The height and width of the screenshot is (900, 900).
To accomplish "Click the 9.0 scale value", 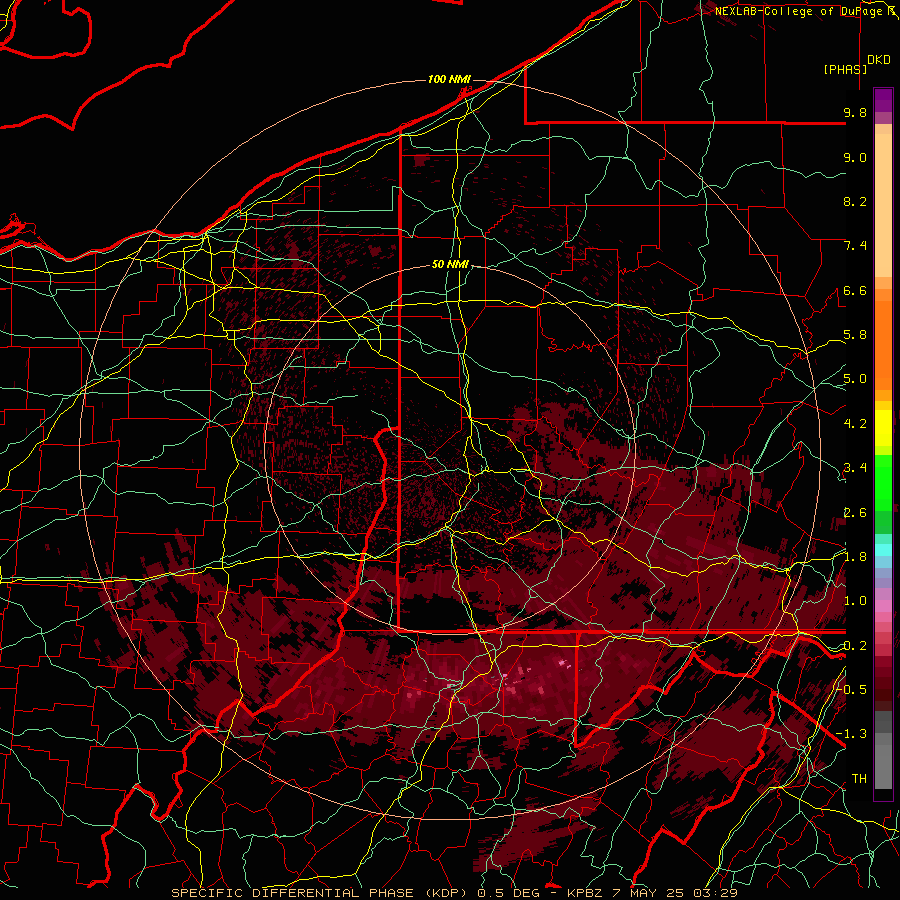I will pyautogui.click(x=855, y=157).
